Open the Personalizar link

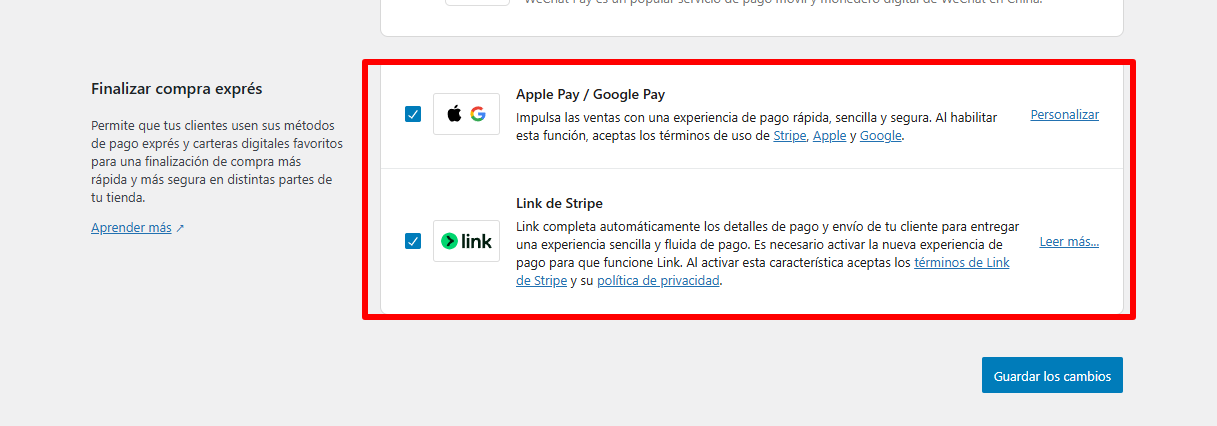click(1064, 115)
